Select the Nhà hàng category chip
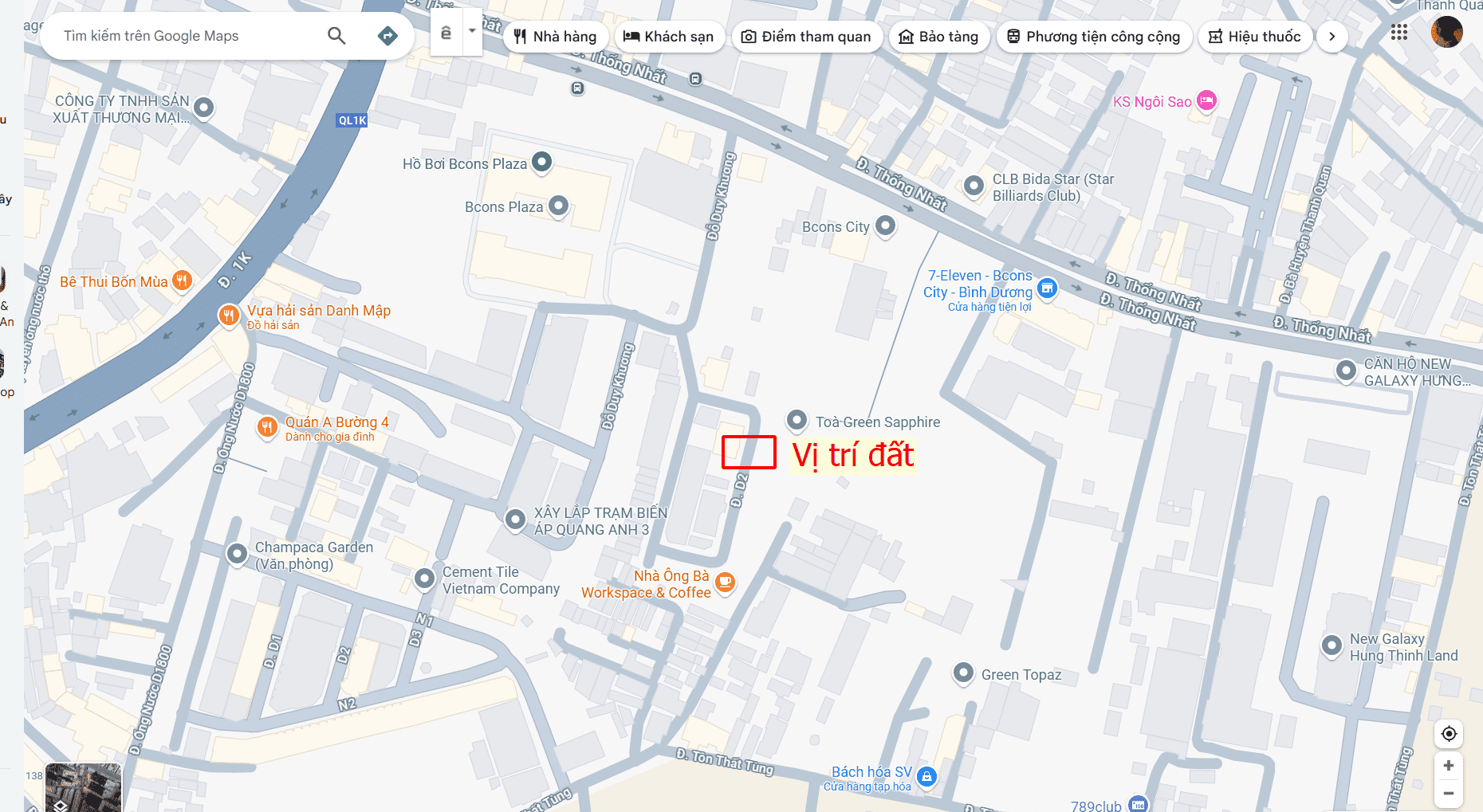Screen dimensions: 1483x812 tap(556, 37)
